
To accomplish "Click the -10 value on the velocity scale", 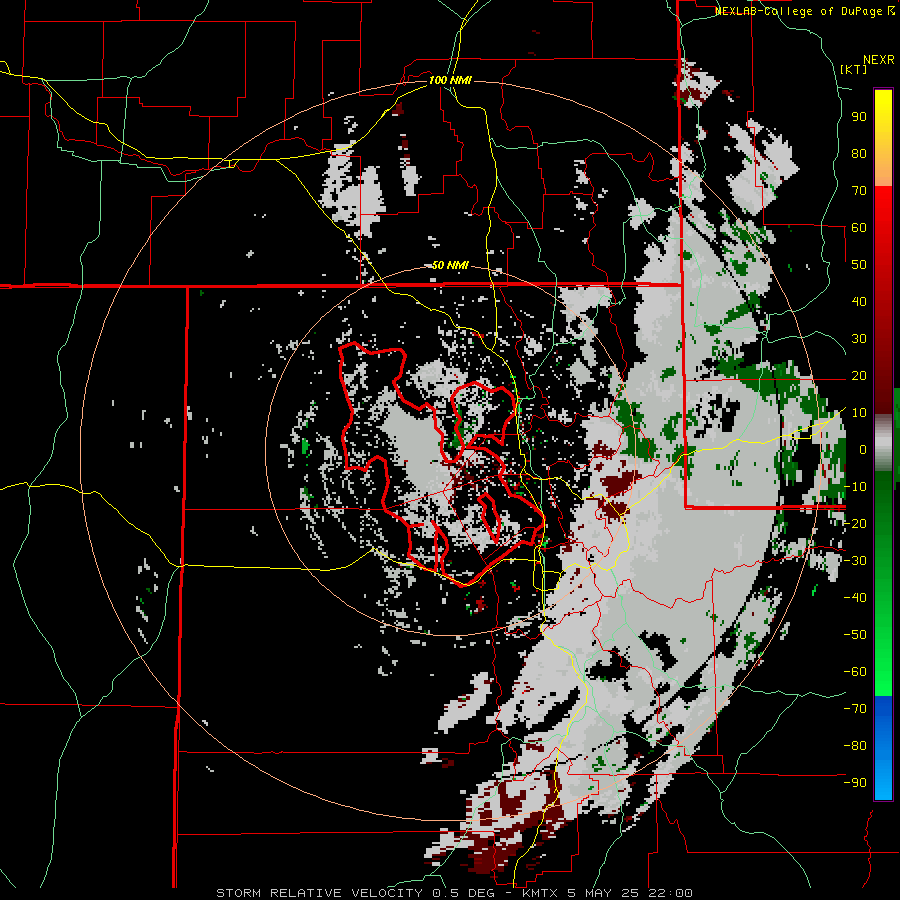I will pyautogui.click(x=855, y=487).
